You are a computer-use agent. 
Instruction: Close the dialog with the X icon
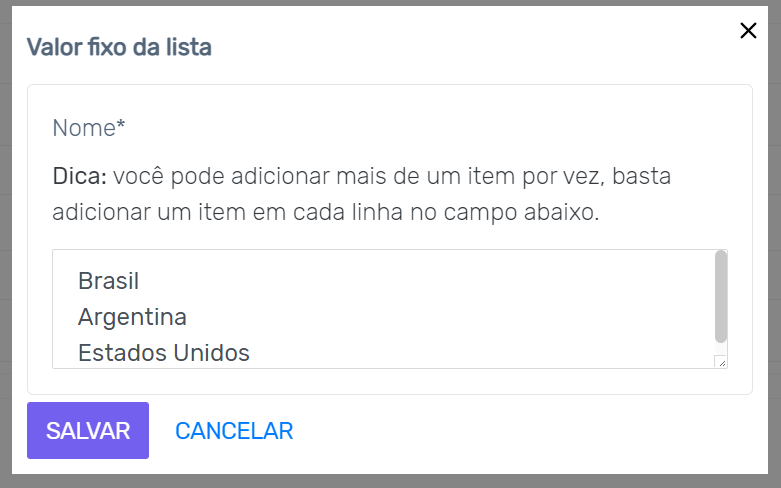coord(748,31)
